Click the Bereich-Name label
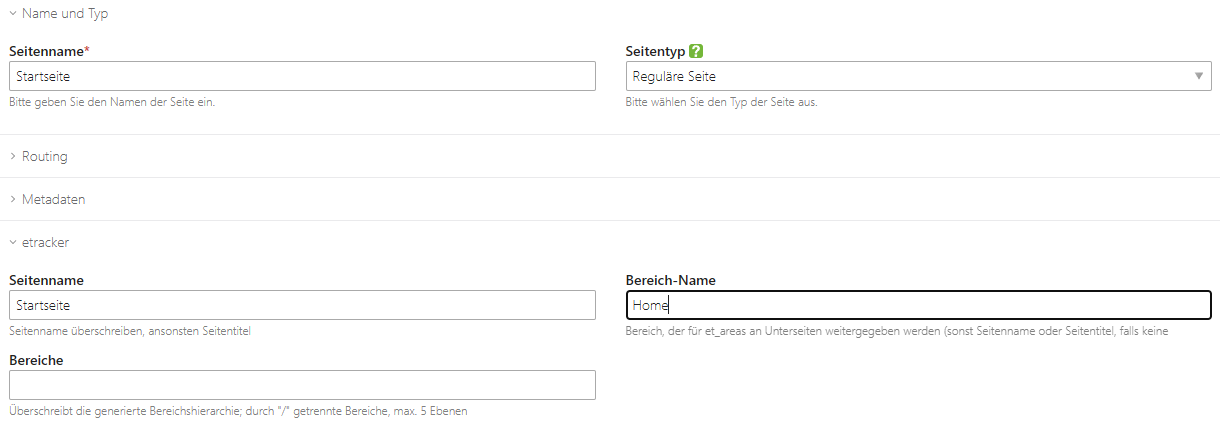The height and width of the screenshot is (423, 1220). 670,281
